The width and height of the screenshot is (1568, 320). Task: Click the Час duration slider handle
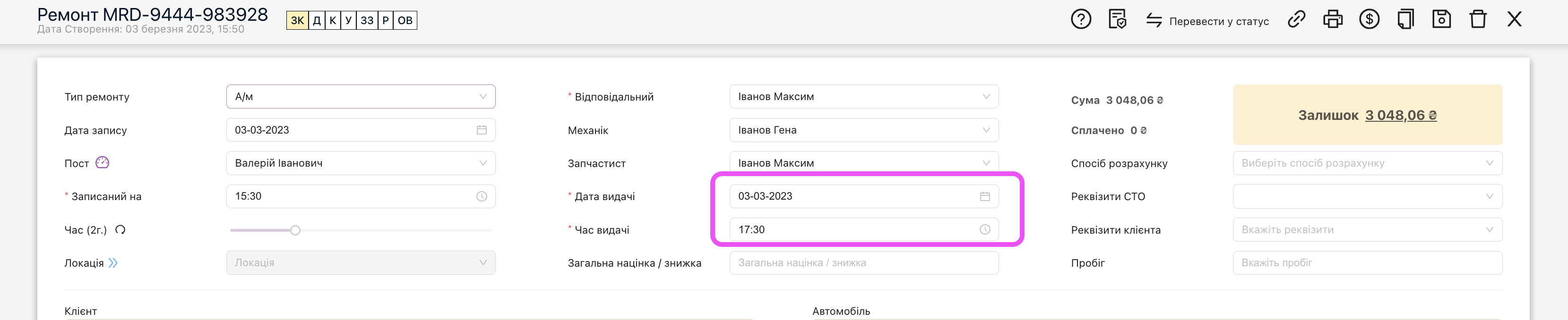coord(295,231)
